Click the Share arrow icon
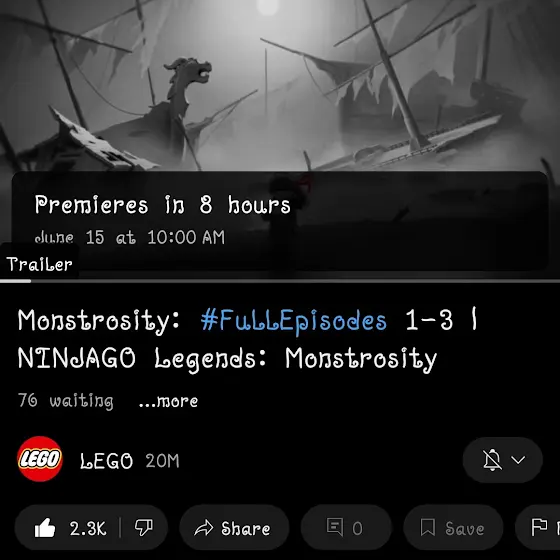The image size is (560, 560). (204, 528)
